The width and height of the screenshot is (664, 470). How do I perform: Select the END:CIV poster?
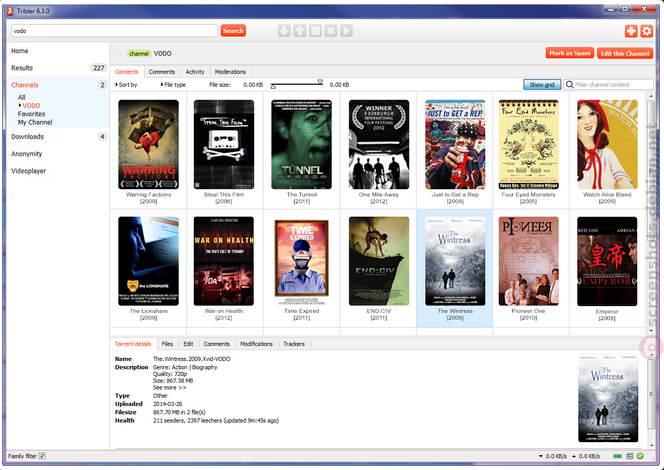379,261
